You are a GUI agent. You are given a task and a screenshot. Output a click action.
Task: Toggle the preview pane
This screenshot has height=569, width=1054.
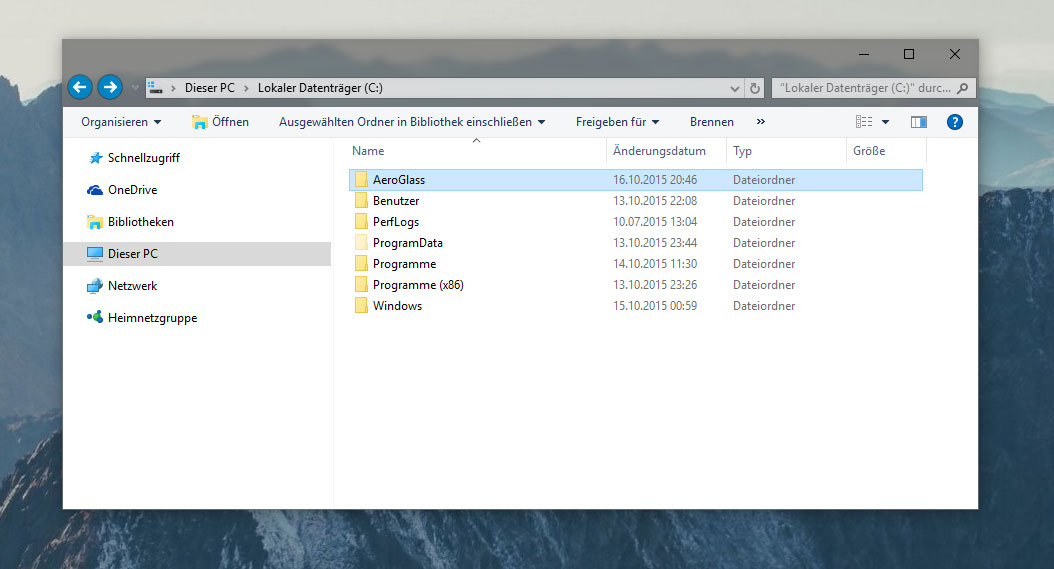coord(919,122)
